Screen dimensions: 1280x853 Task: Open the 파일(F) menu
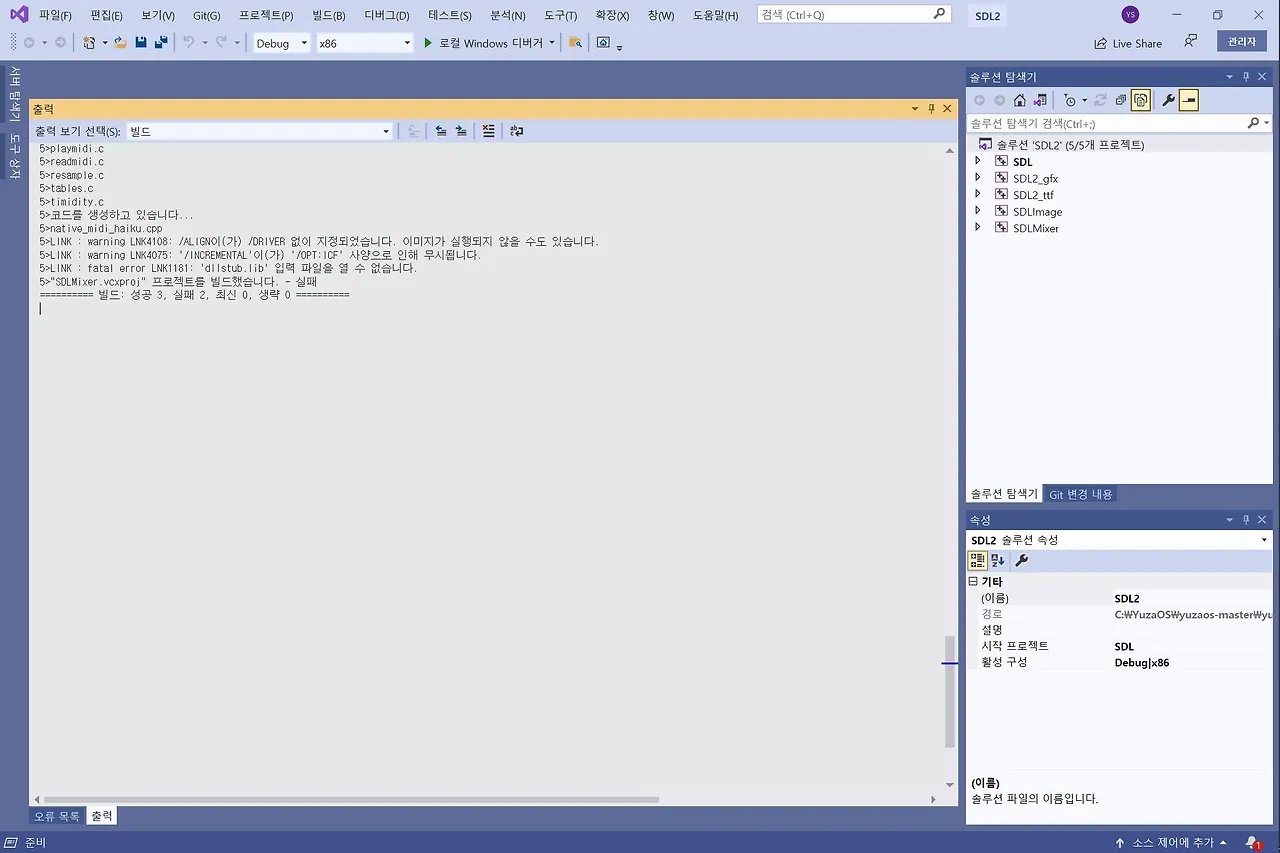(x=55, y=15)
